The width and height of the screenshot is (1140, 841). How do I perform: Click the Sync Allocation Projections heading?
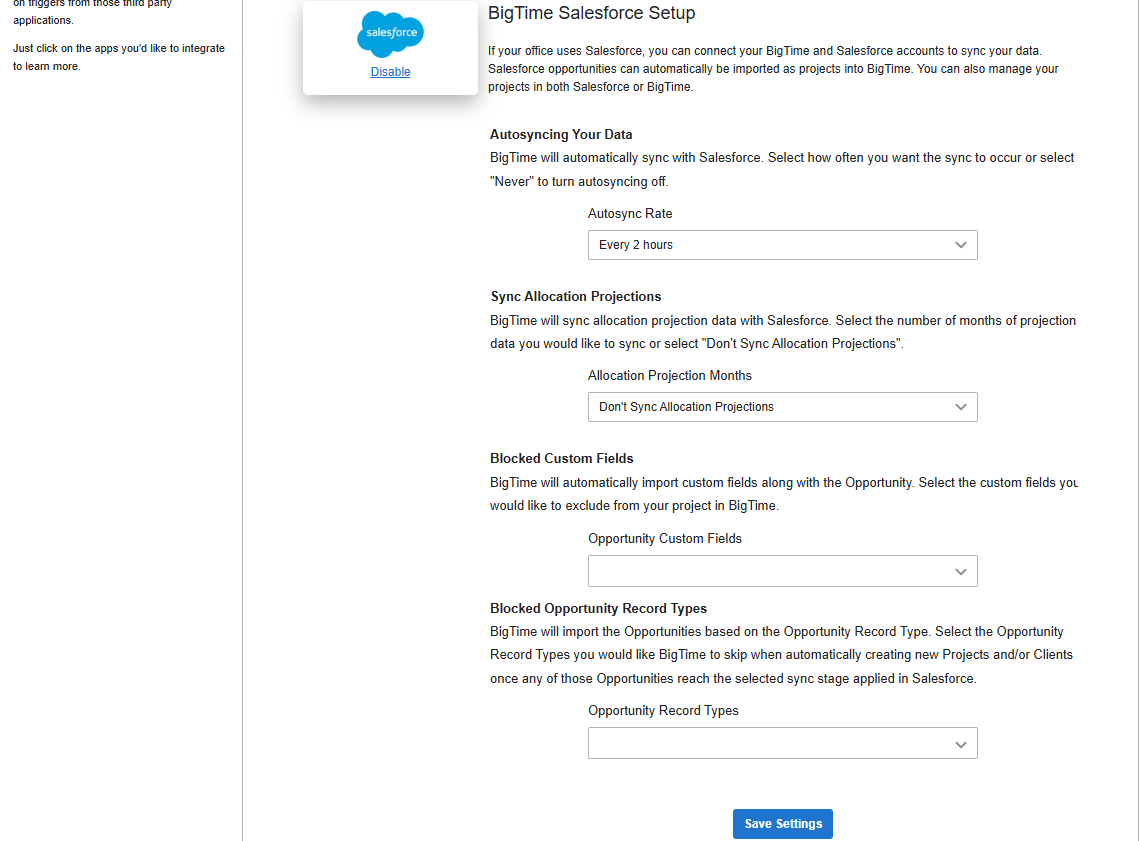point(576,297)
